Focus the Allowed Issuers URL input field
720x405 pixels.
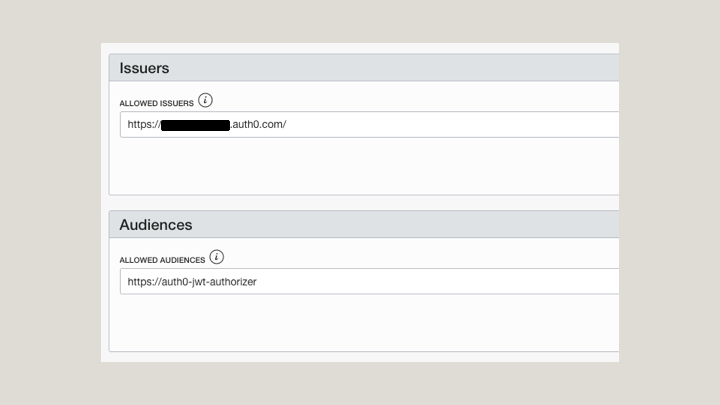tap(369, 124)
